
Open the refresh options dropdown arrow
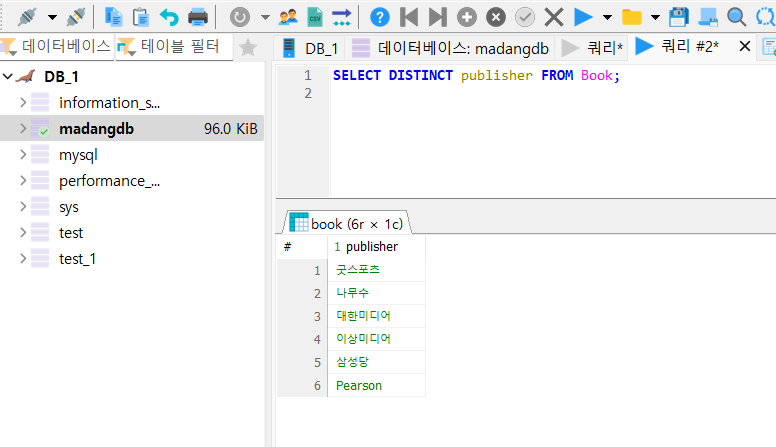265,18
